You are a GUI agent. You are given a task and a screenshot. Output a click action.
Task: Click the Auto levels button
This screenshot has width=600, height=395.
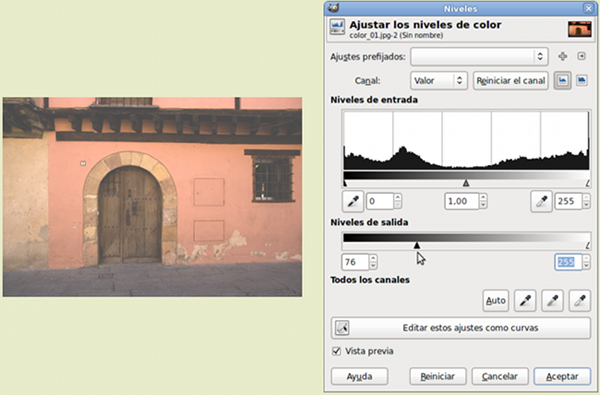496,301
